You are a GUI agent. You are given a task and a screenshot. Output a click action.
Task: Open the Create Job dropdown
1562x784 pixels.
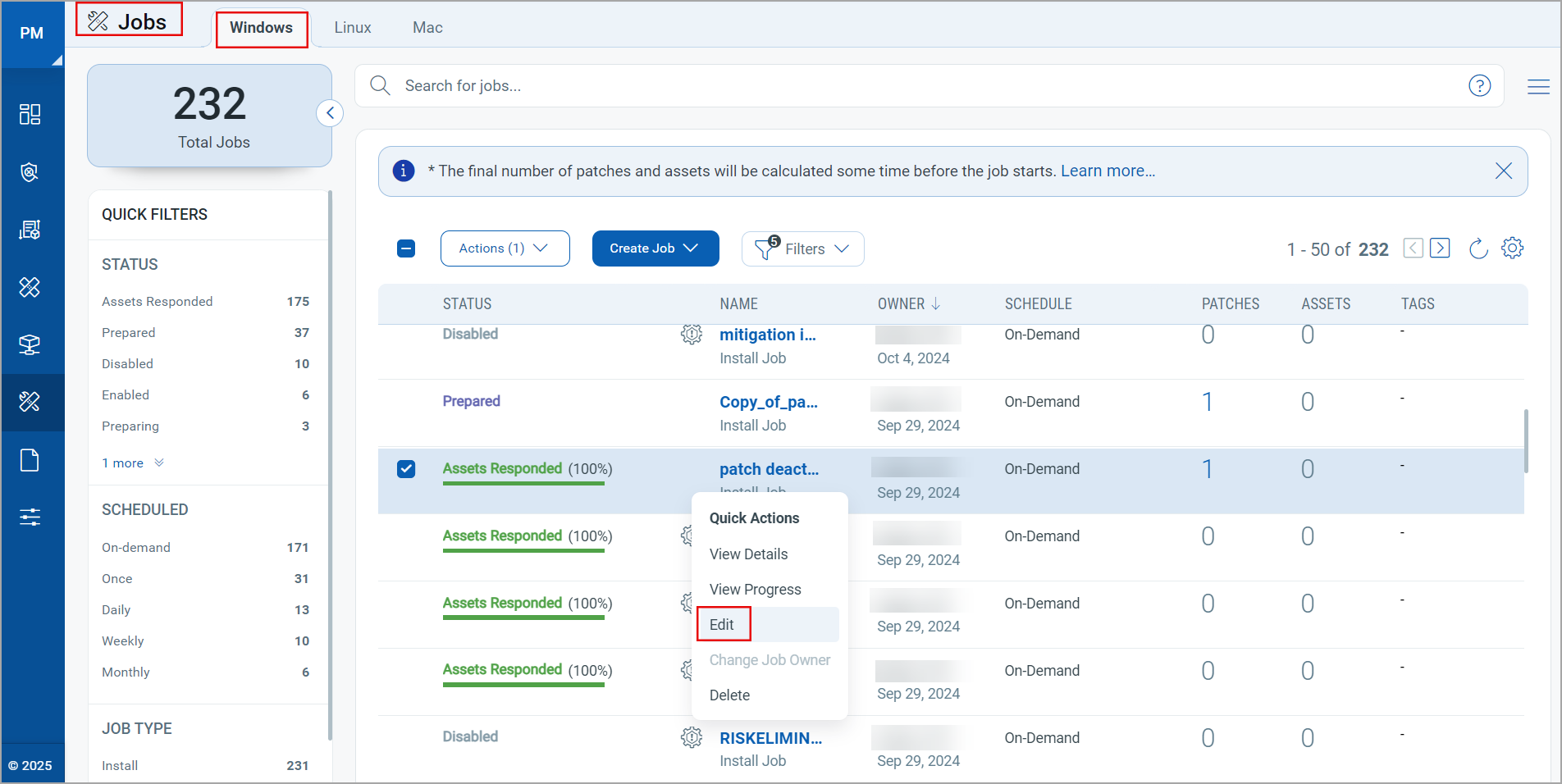point(655,248)
